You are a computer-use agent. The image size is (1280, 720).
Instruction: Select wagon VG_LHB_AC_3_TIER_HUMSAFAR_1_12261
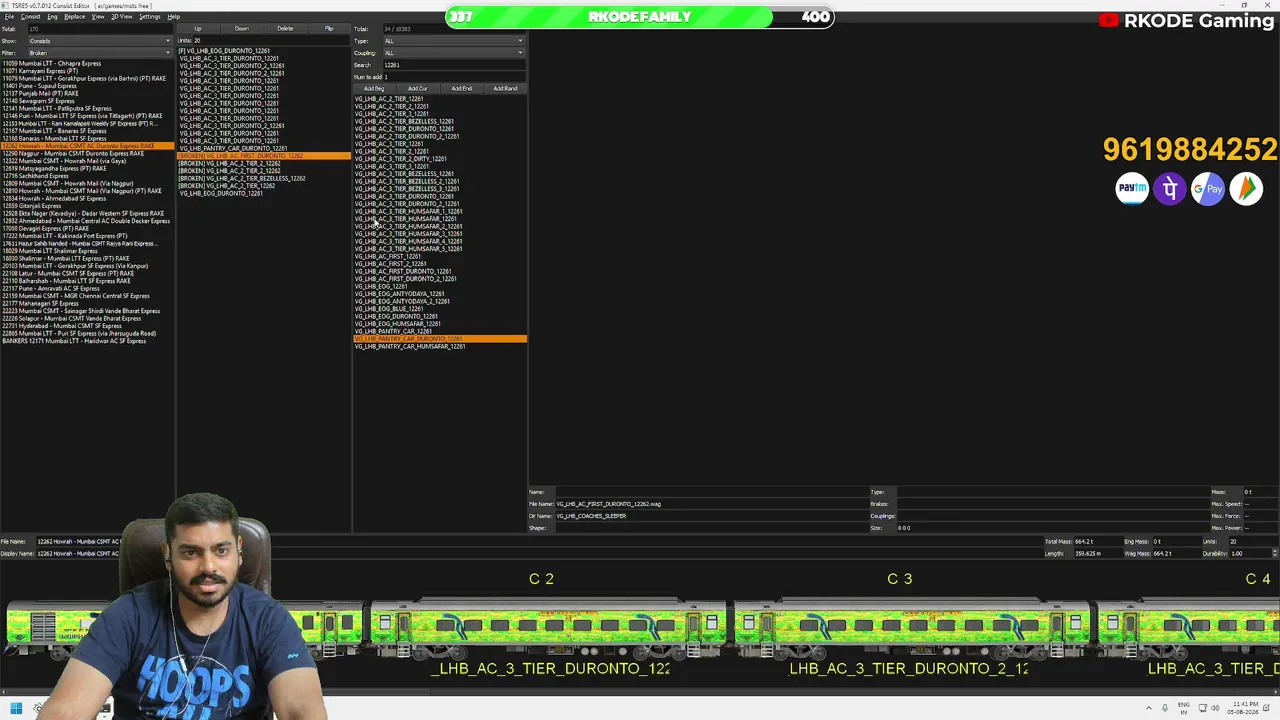[x=440, y=212]
